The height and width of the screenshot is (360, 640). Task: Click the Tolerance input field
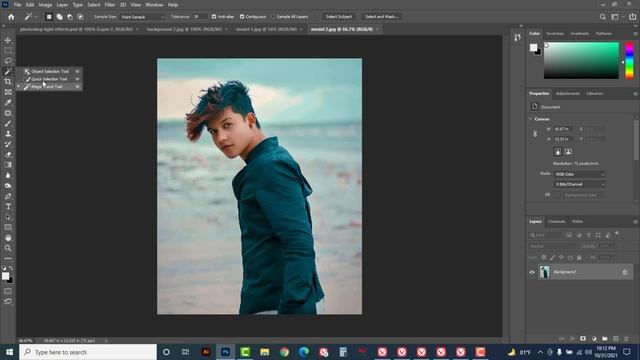click(x=200, y=17)
